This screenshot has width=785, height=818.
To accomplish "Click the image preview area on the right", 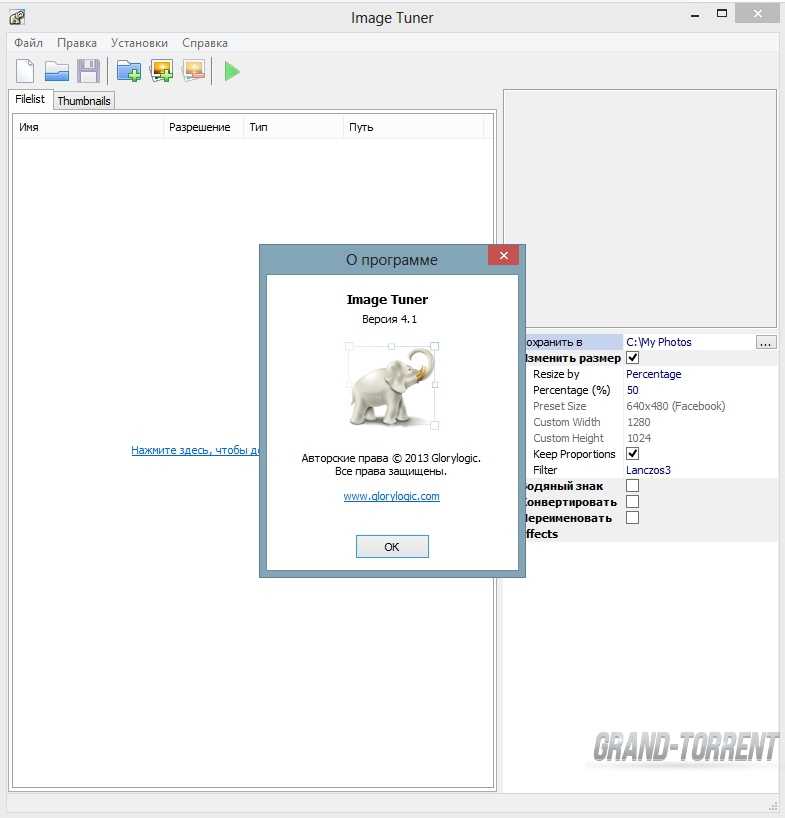I will click(640, 209).
